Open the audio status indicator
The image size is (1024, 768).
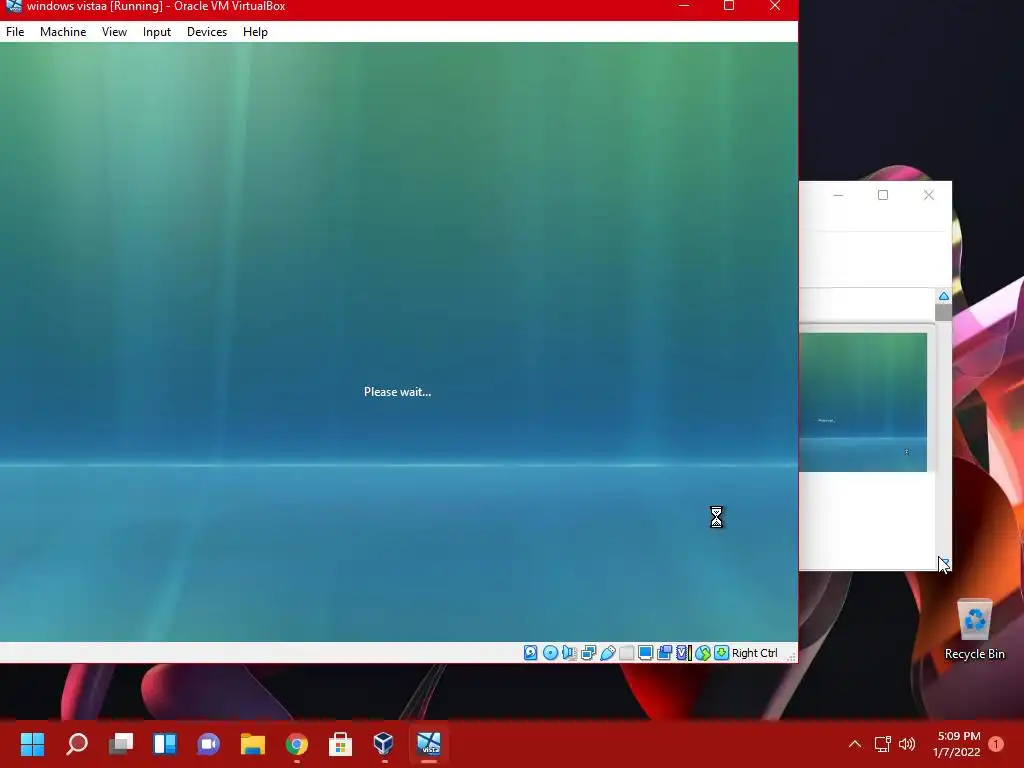[x=569, y=652]
